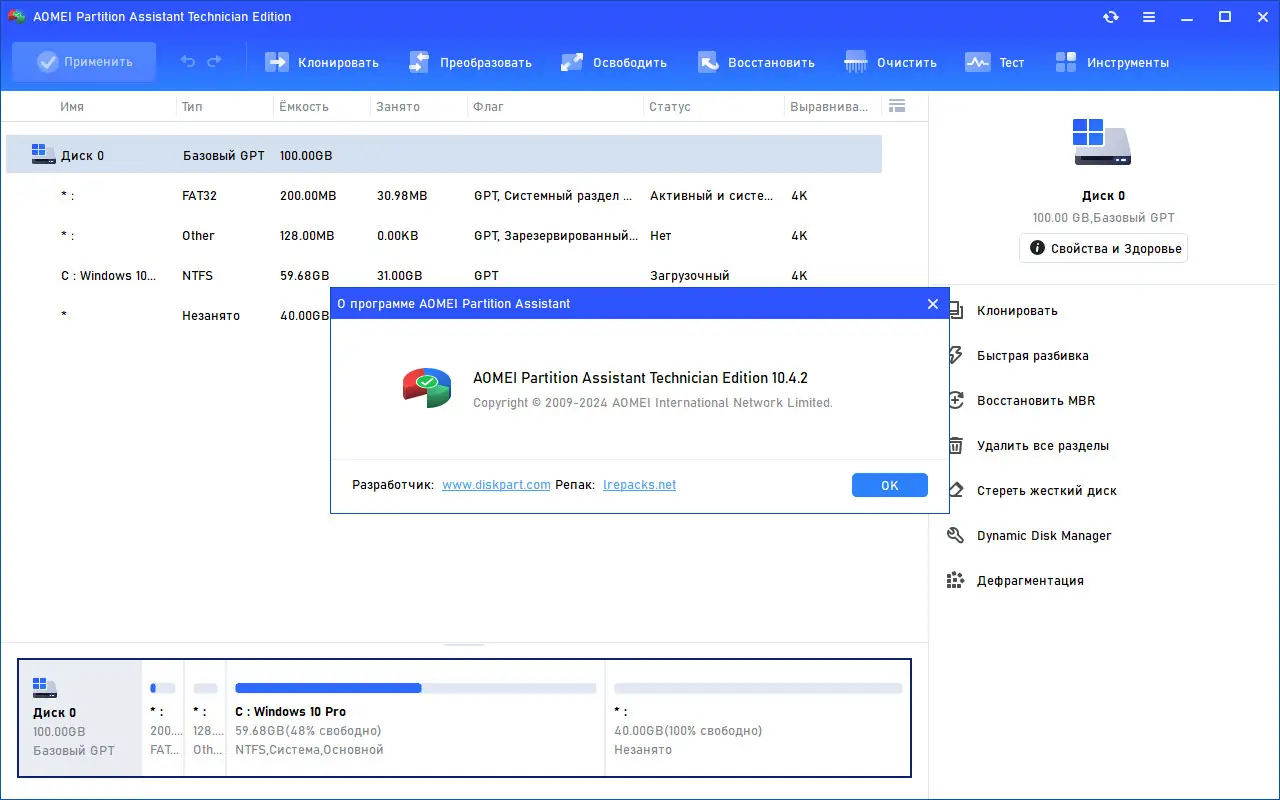The height and width of the screenshot is (800, 1280).
Task: Select the 128MB Other partition block in disk map
Action: tap(205, 718)
